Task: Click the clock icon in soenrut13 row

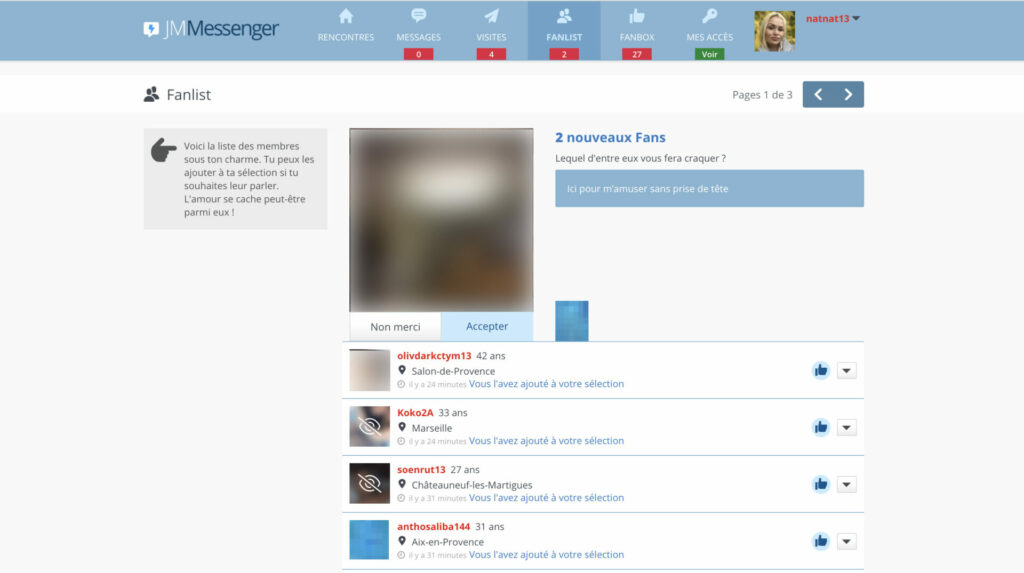Action: pyautogui.click(x=402, y=498)
